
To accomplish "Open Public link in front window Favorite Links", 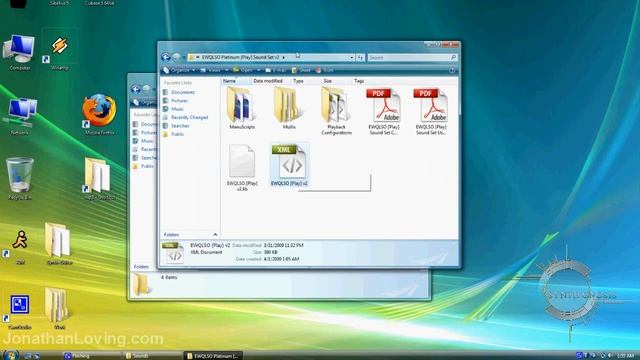I will click(173, 134).
